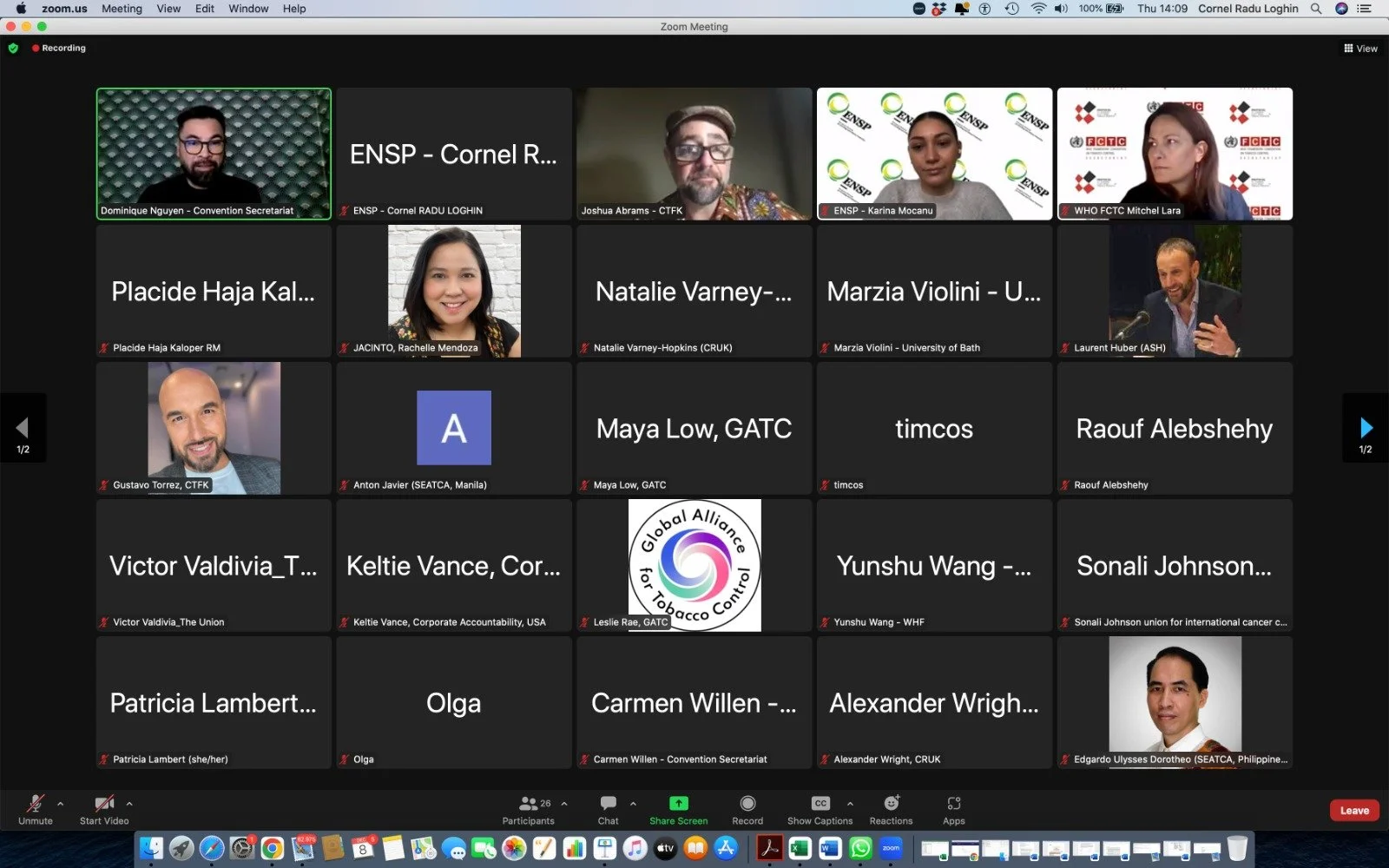Open the Meeting menu

click(122, 9)
